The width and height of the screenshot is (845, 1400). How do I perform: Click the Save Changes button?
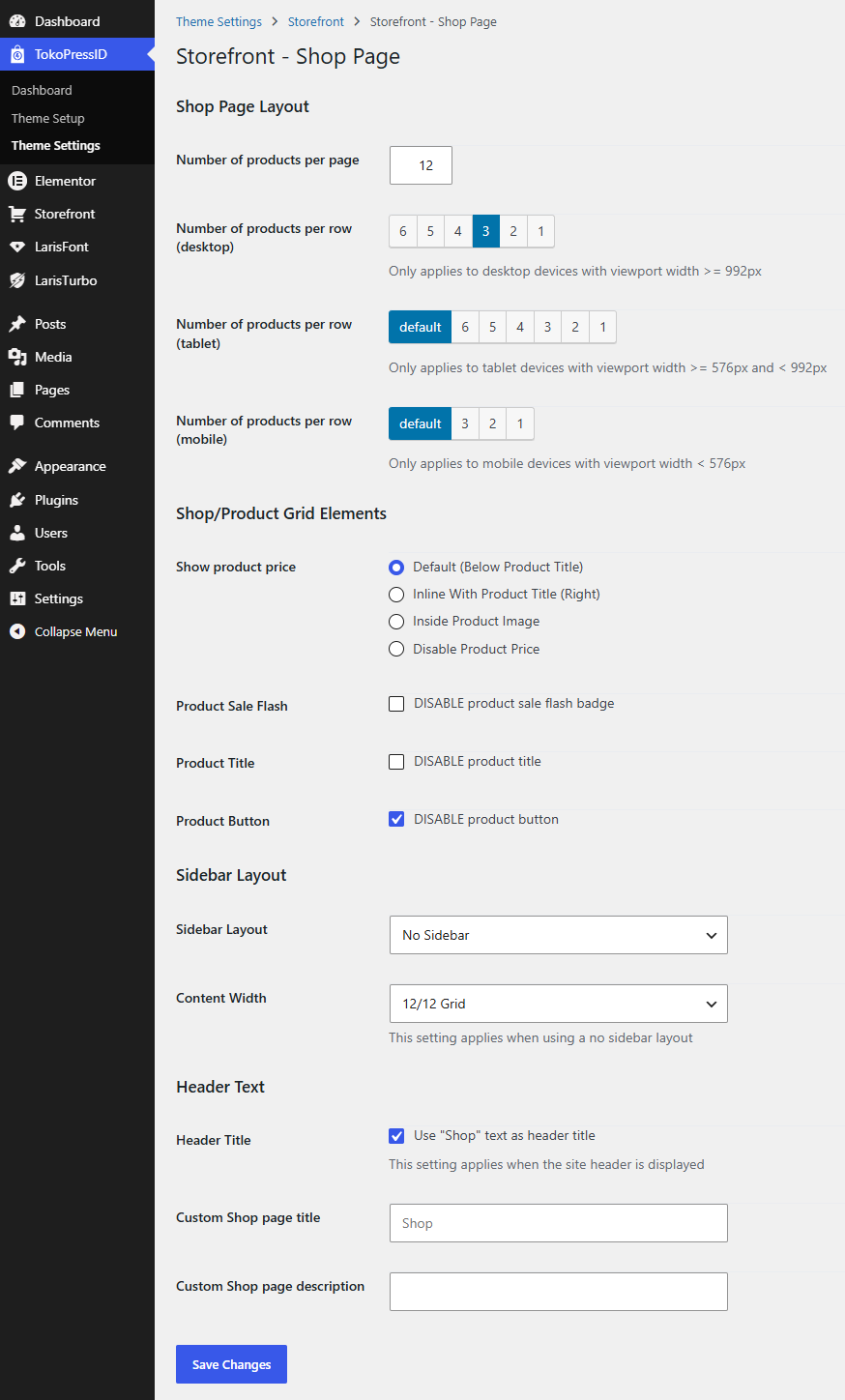[x=231, y=1364]
